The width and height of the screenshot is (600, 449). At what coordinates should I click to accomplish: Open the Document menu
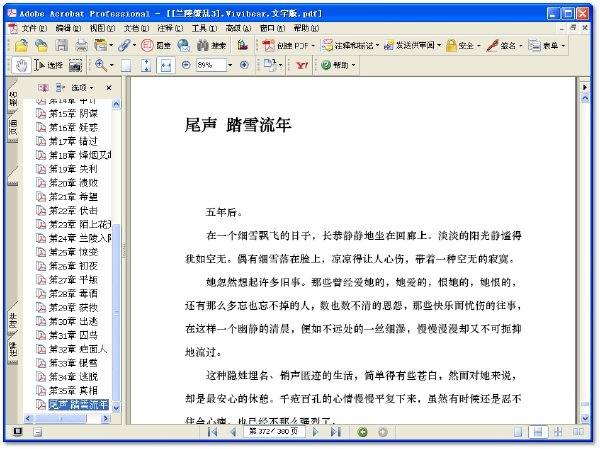(x=136, y=28)
